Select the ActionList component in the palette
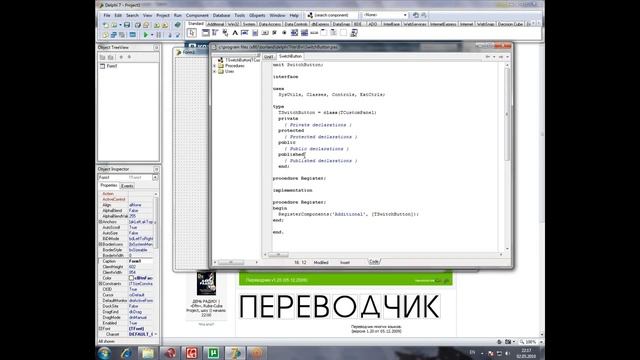This screenshot has height=360, width=640. pos(354,33)
